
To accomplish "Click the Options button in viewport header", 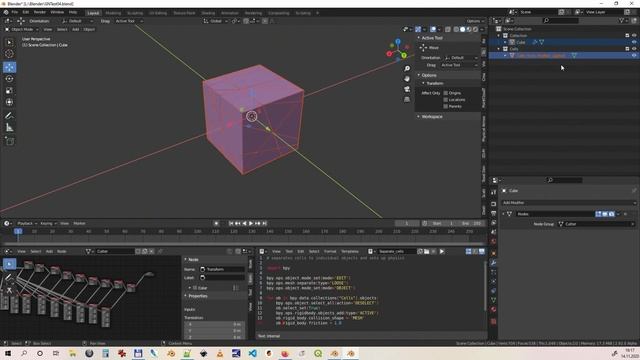I will 475,21.
